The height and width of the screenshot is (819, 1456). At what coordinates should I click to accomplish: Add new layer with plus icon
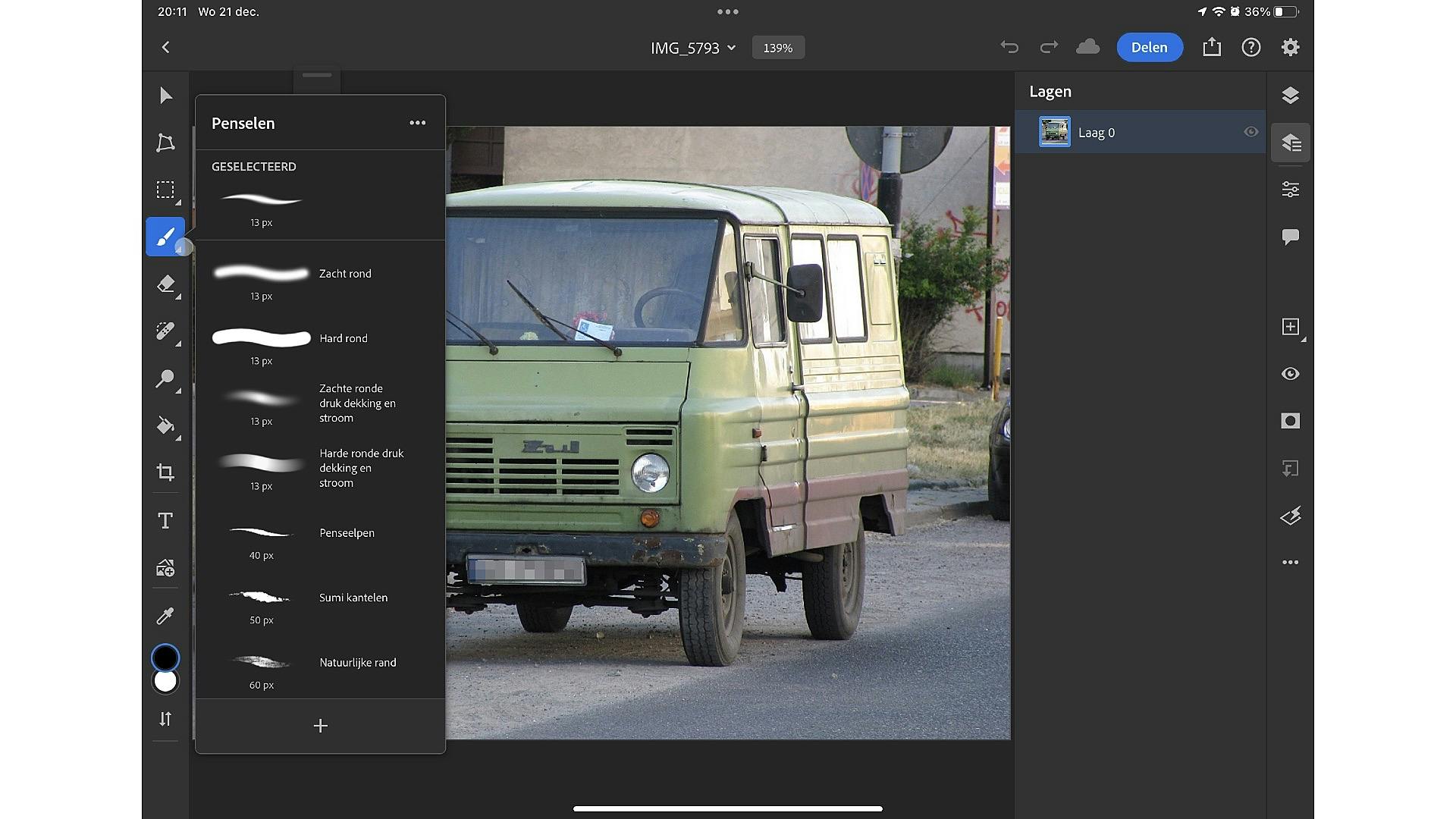tap(1290, 327)
